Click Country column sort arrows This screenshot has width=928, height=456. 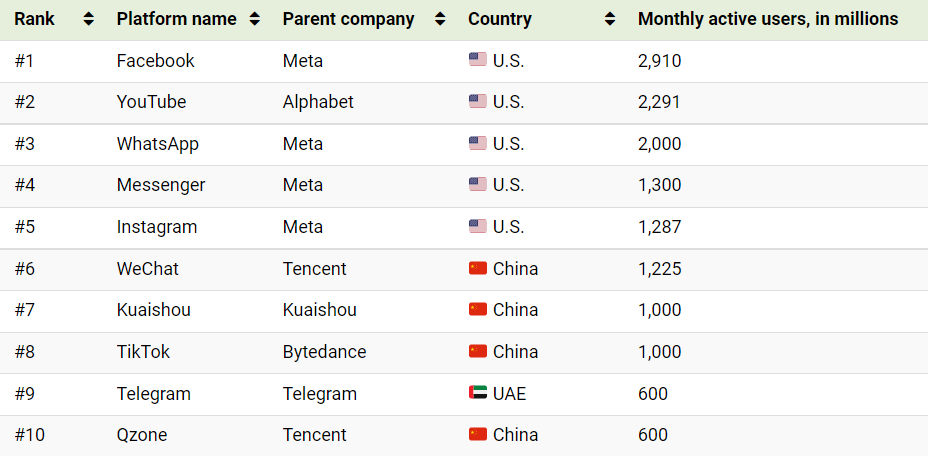click(x=610, y=20)
